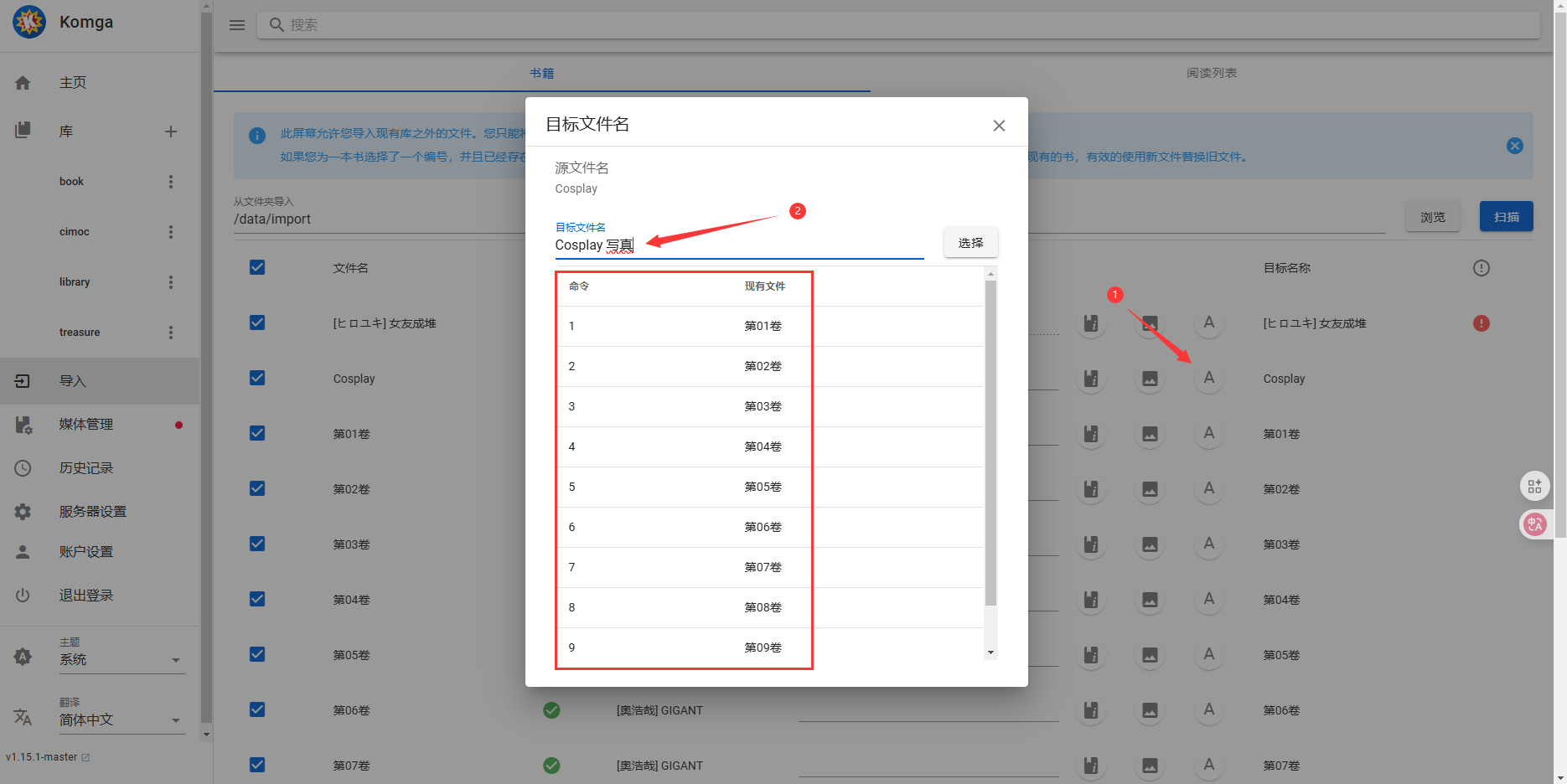1567x784 pixels.
Task: Uncheck the 第03卷 file checkbox
Action: pos(257,544)
